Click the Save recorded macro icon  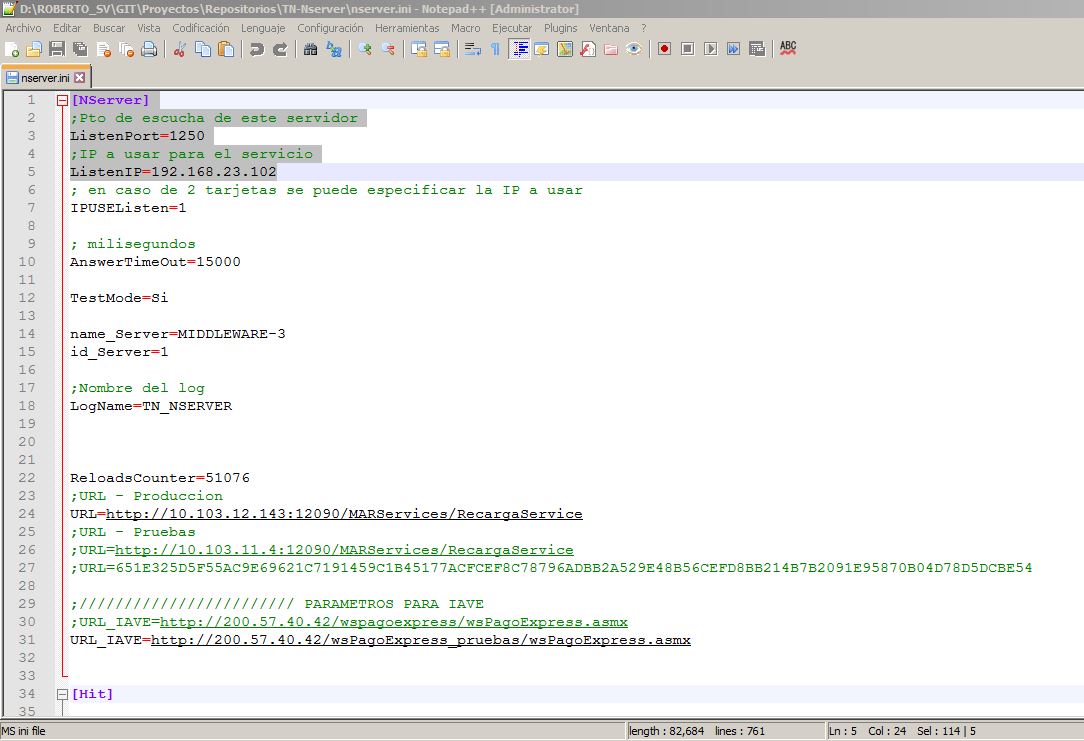click(757, 49)
